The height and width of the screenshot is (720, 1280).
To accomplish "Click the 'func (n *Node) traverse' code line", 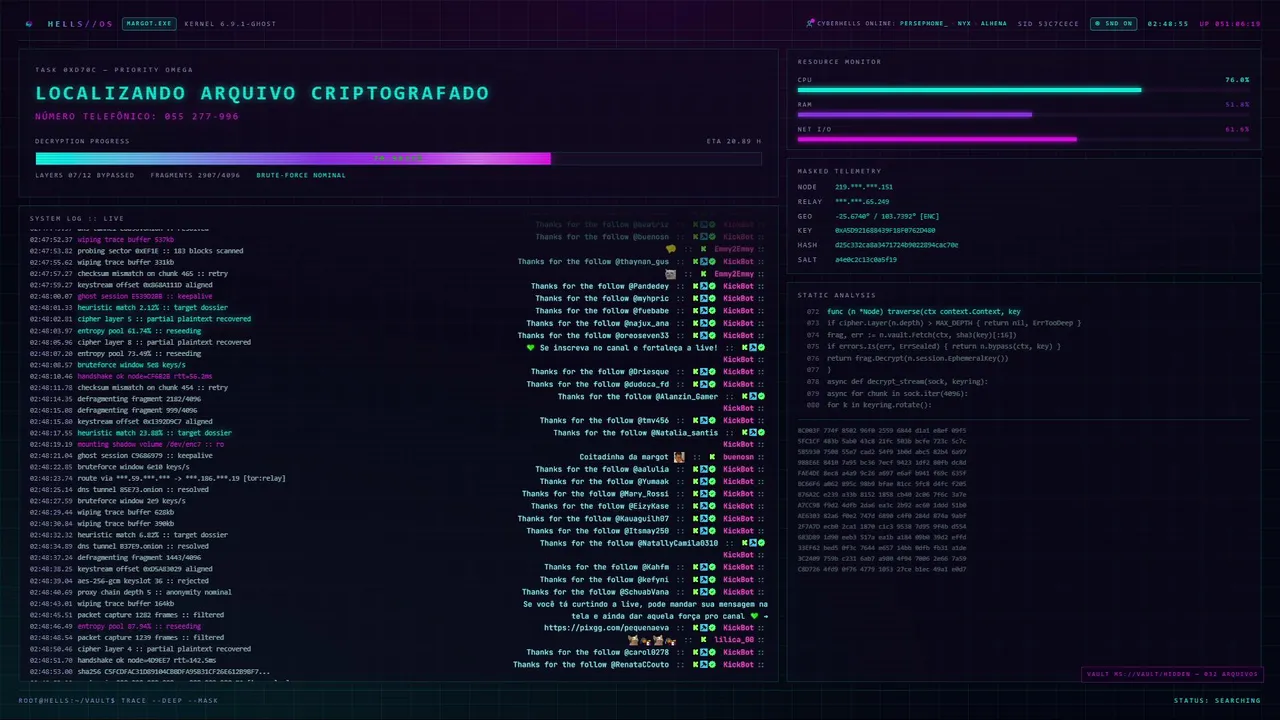I will tap(924, 311).
